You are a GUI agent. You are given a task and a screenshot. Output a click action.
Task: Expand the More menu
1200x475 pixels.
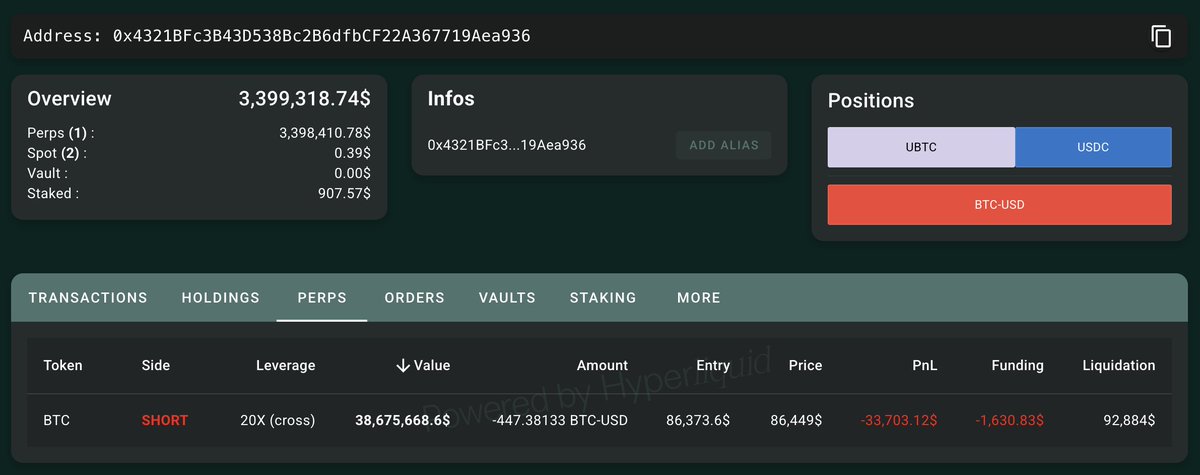tap(698, 298)
